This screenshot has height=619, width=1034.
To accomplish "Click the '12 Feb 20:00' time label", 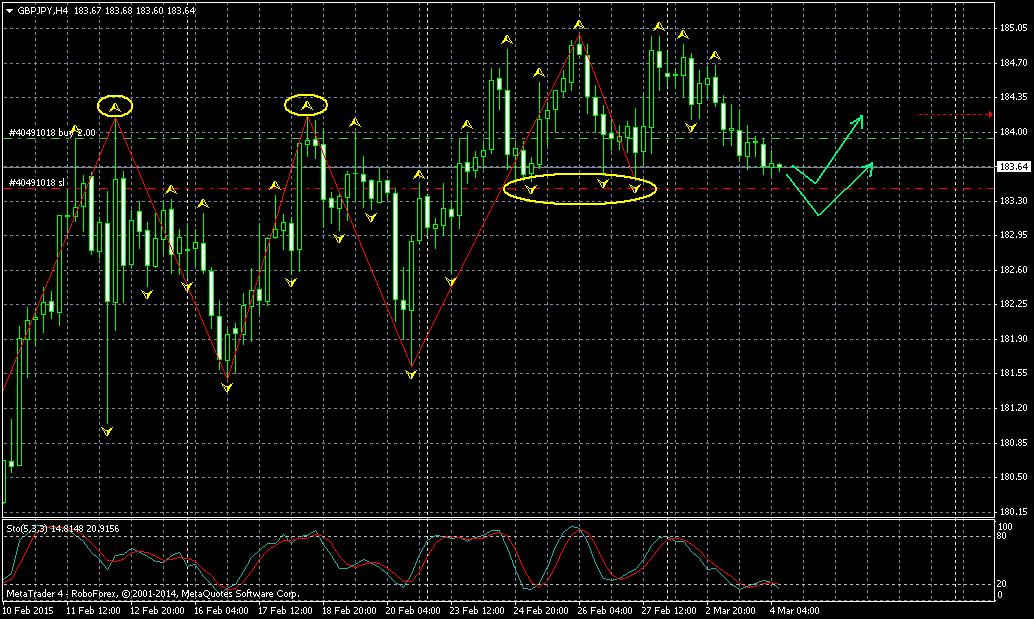I will click(158, 610).
